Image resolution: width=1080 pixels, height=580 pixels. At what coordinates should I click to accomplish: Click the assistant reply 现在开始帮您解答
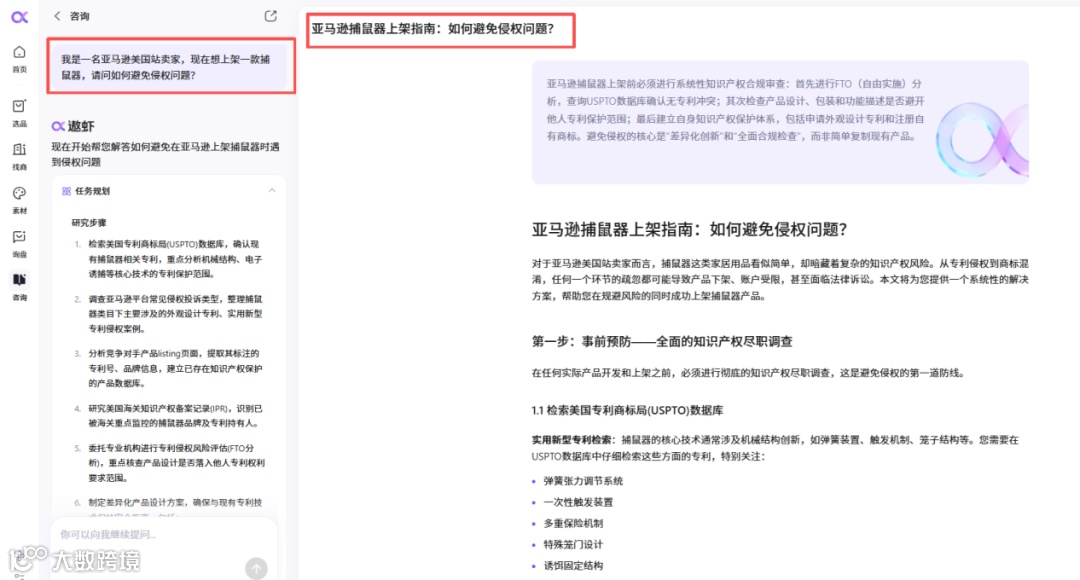tap(165, 154)
